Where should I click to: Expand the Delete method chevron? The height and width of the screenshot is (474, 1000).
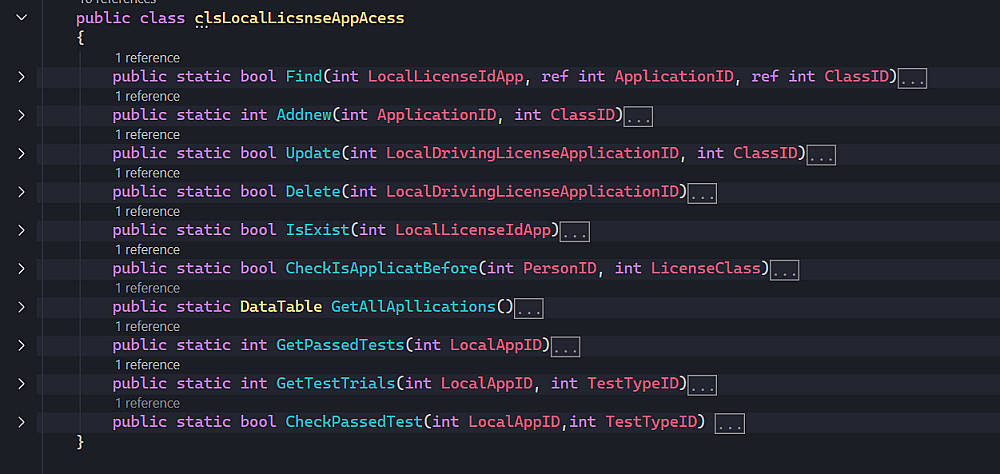point(21,192)
